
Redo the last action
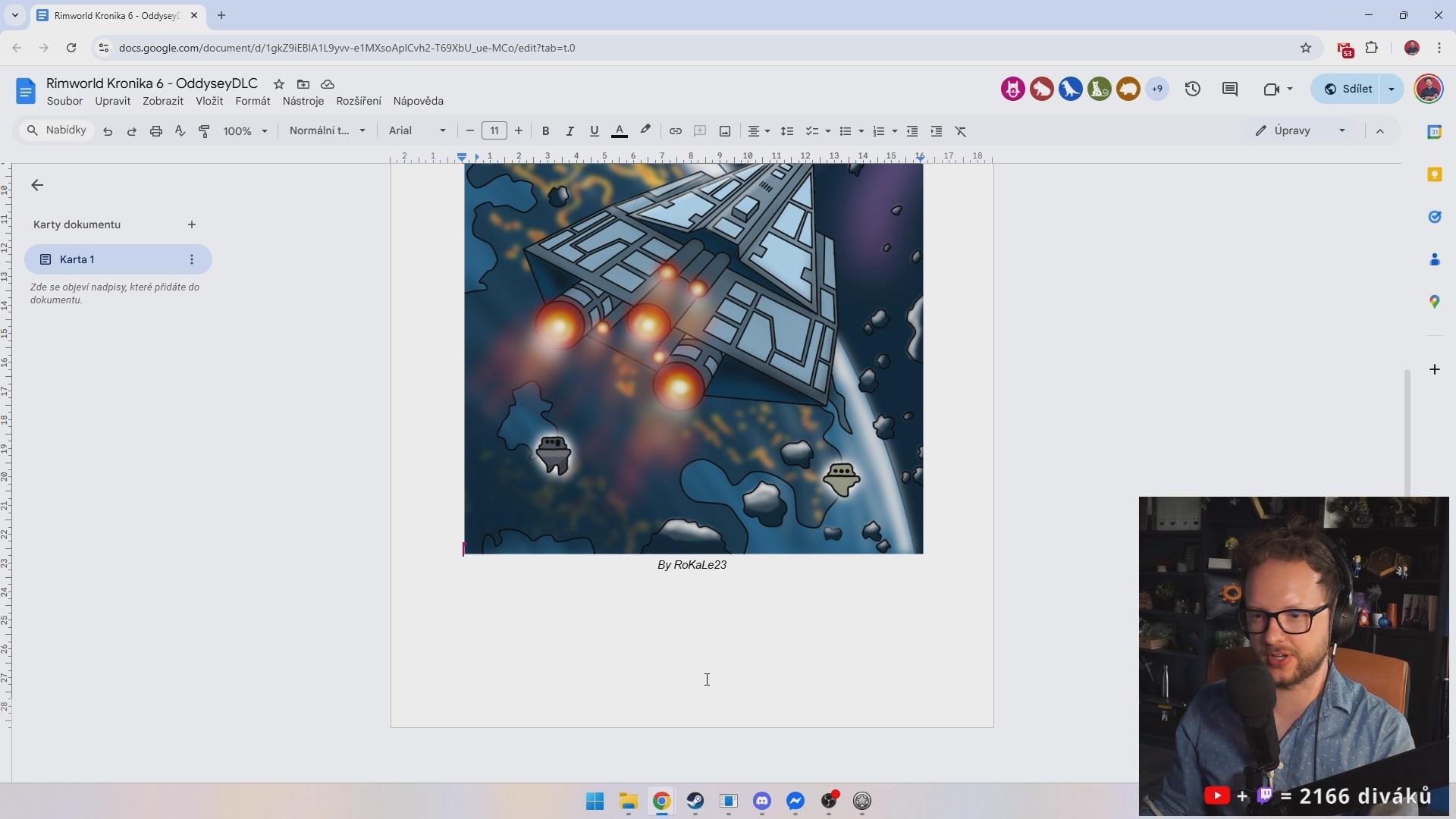[132, 131]
